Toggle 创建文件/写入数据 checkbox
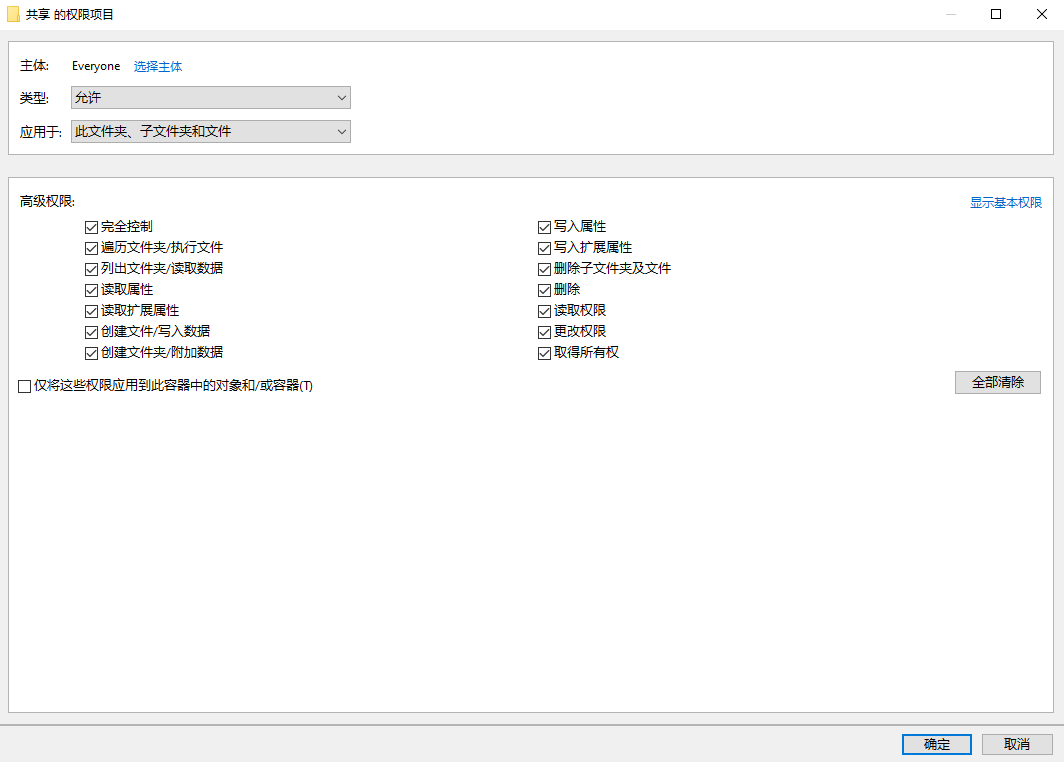 [x=92, y=332]
